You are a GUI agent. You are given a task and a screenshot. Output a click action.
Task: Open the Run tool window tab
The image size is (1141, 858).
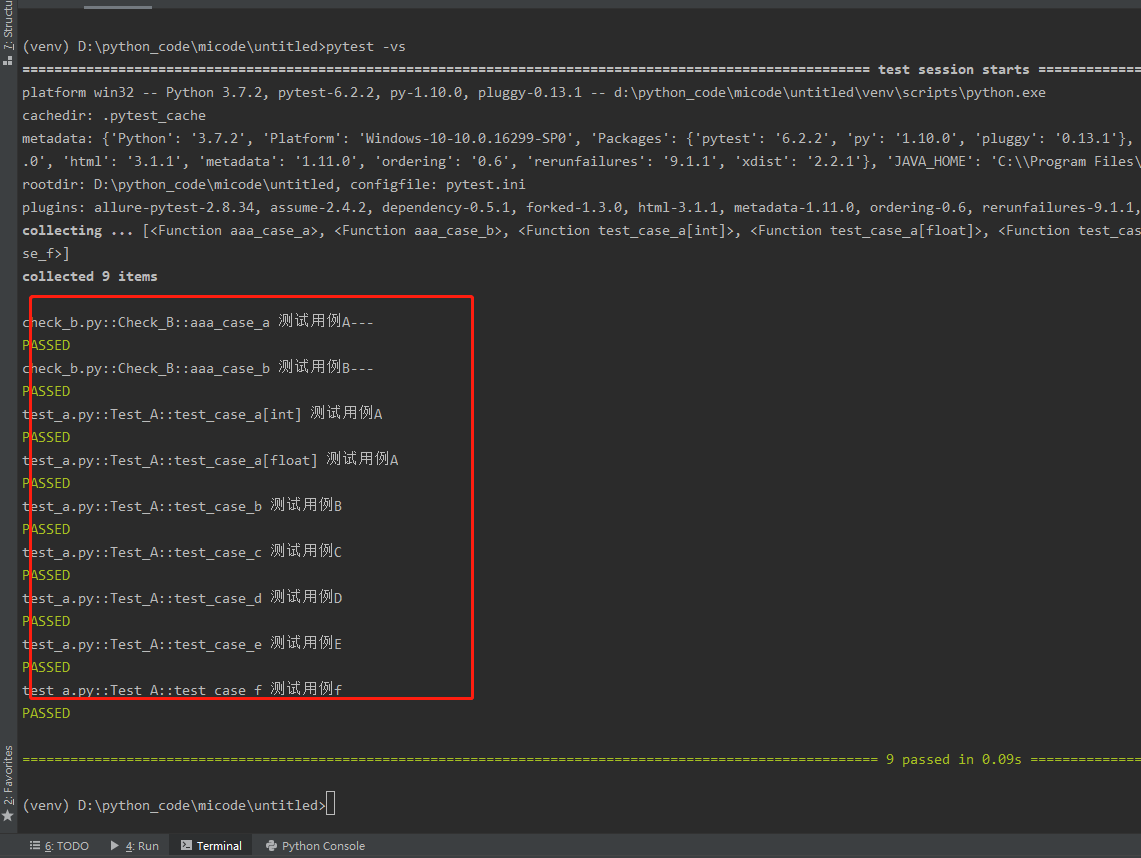[x=135, y=846]
